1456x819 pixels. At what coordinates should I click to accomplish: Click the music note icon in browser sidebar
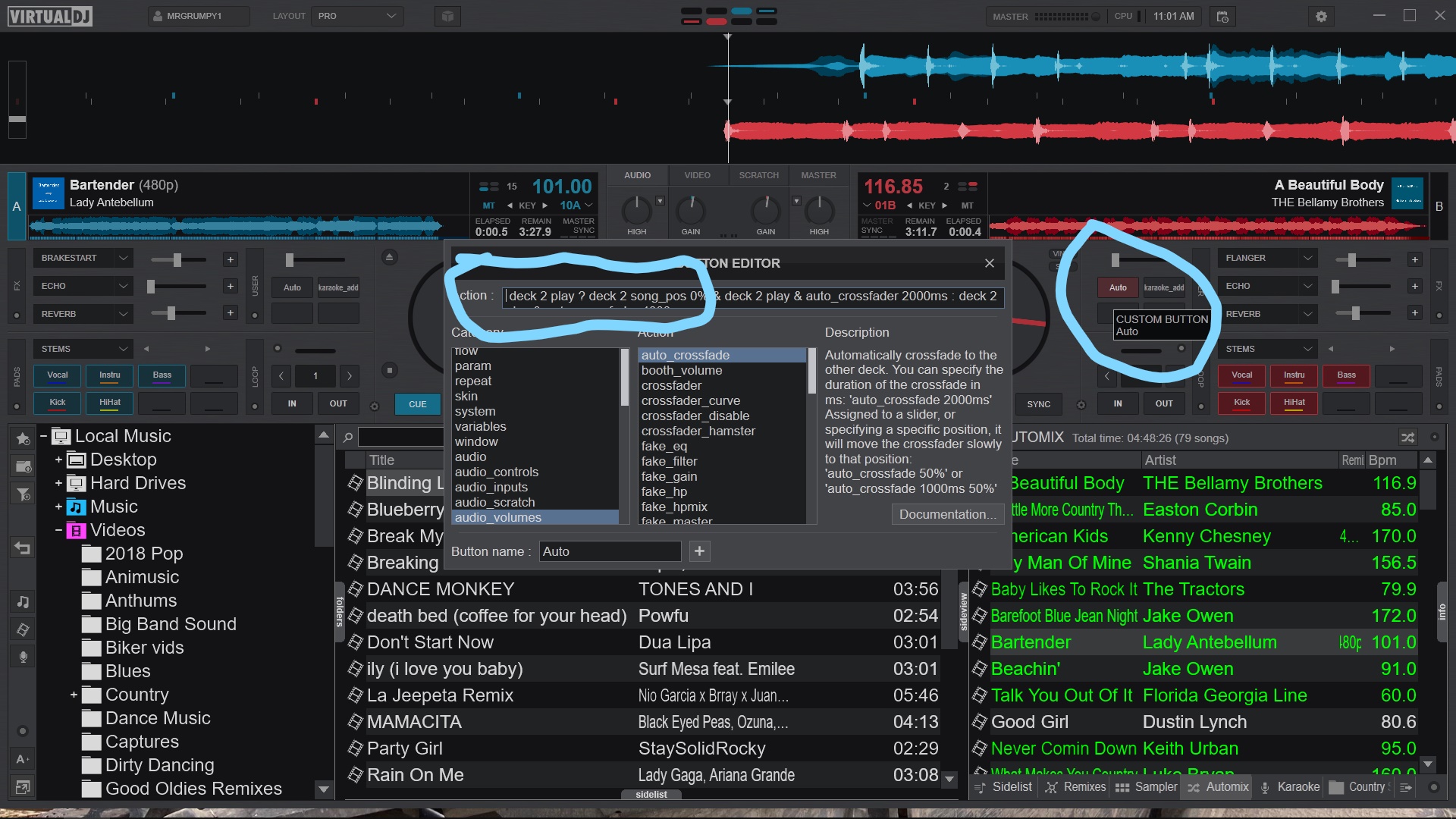pos(23,601)
